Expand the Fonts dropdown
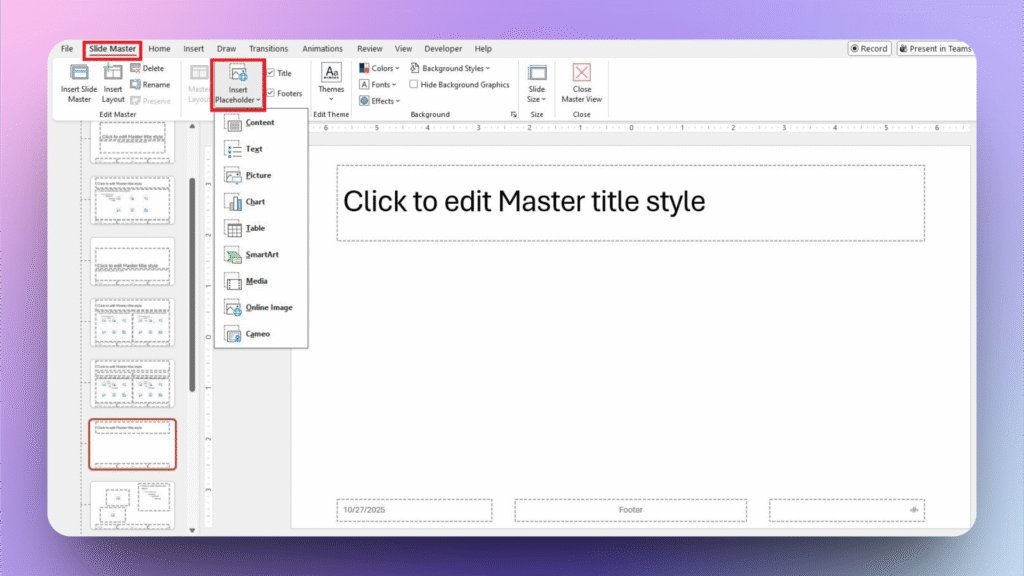Viewport: 1024px width, 576px height. [376, 84]
